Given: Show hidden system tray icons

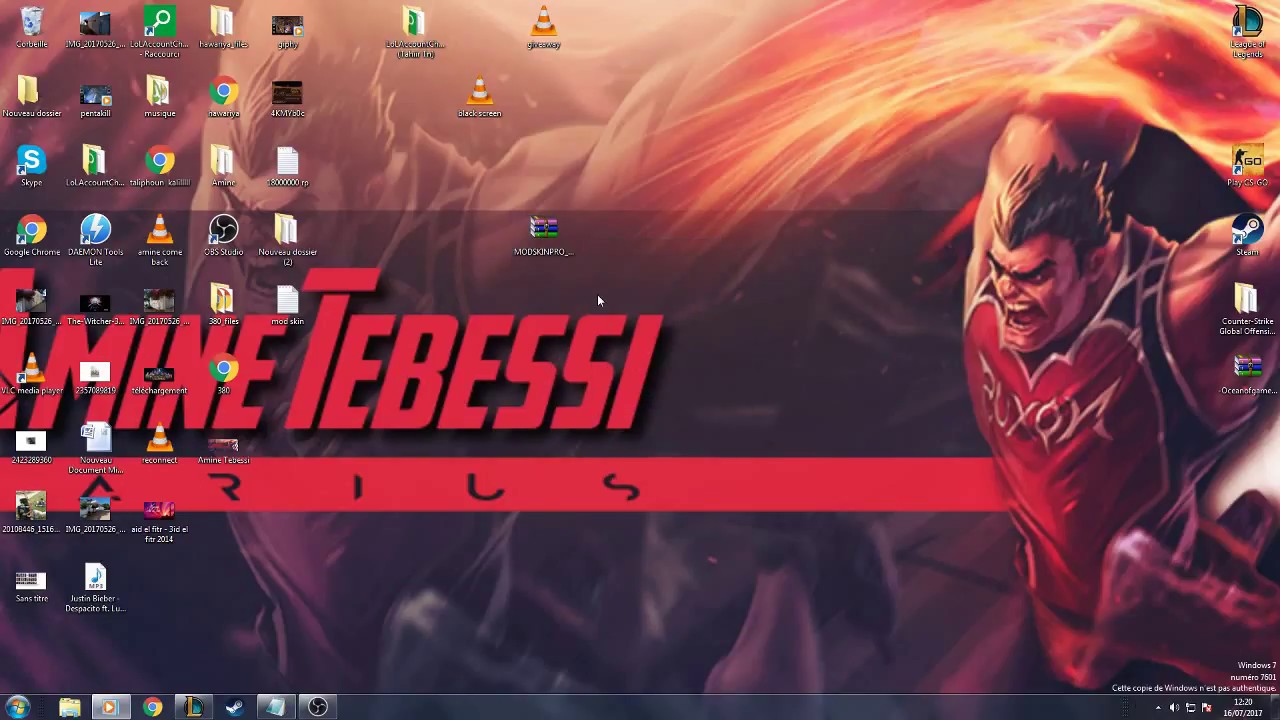Looking at the screenshot, I should (1158, 708).
